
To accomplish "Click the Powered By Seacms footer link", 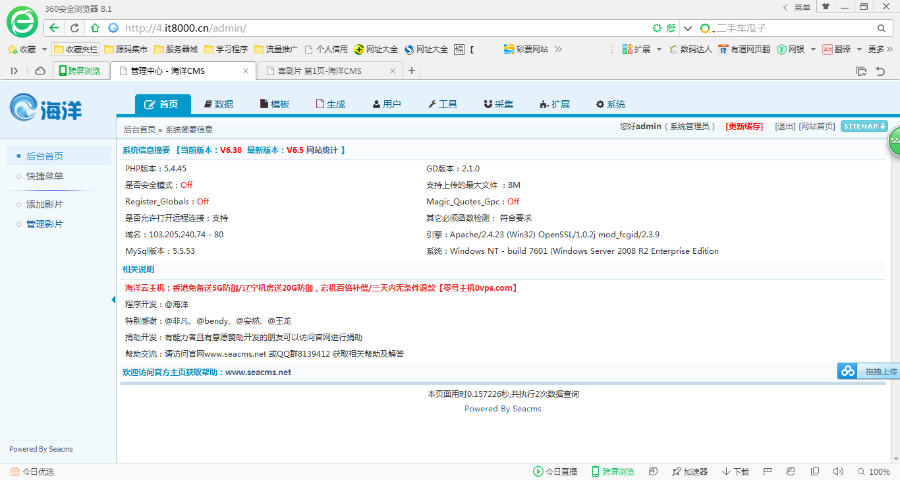I will click(x=503, y=409).
